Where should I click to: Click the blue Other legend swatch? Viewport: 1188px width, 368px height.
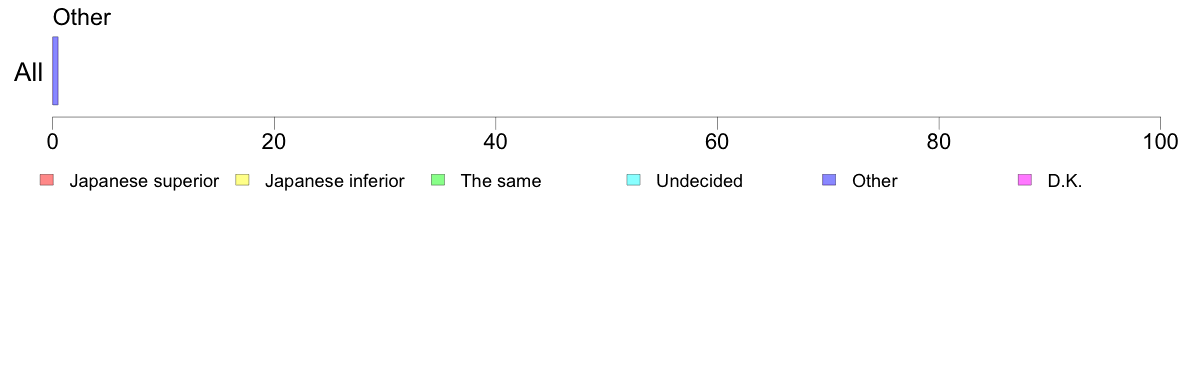[830, 180]
